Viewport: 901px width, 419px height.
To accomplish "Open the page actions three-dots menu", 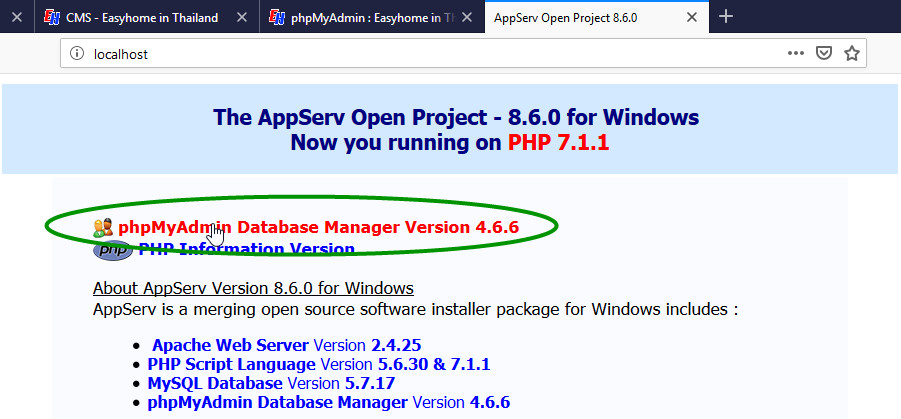I will coord(796,53).
